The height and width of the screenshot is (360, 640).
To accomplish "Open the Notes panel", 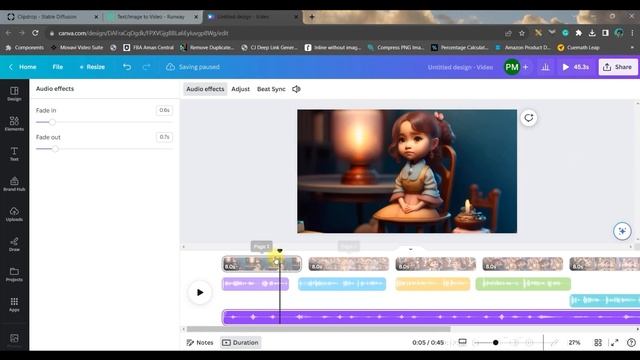I will coord(200,342).
